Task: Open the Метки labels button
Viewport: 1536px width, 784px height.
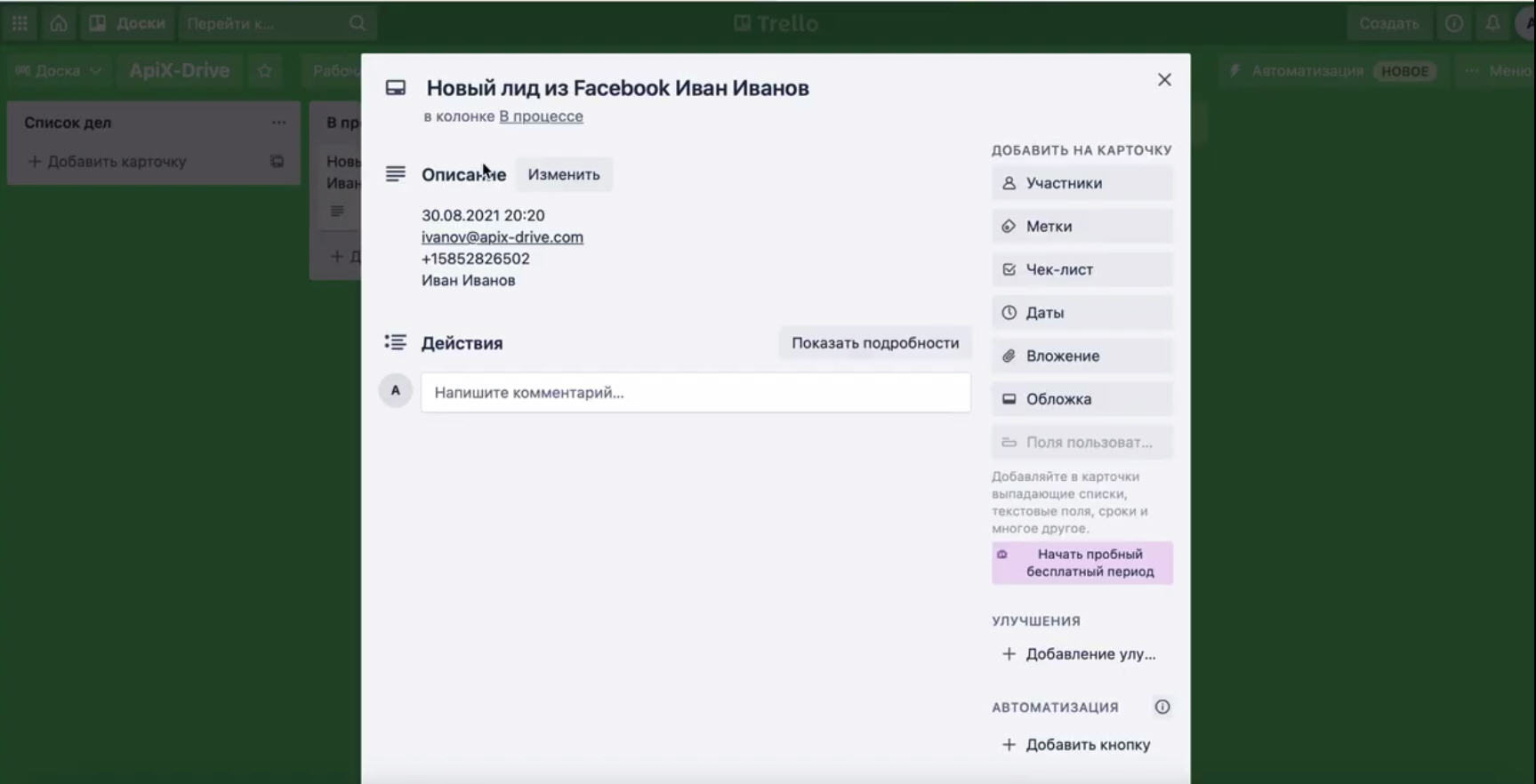Action: pos(1082,227)
